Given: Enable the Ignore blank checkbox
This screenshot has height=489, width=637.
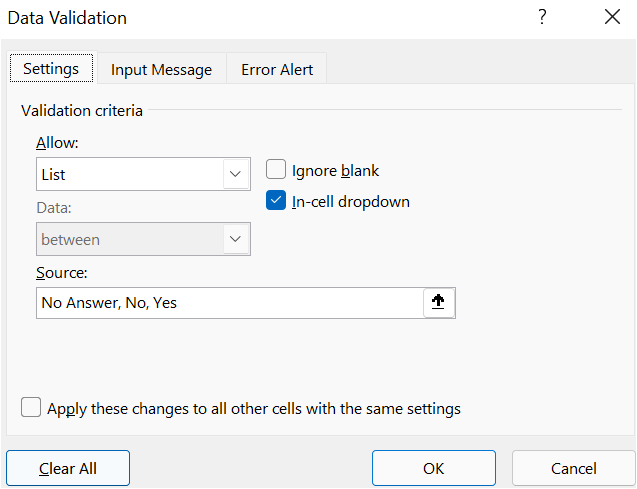Looking at the screenshot, I should (x=277, y=170).
